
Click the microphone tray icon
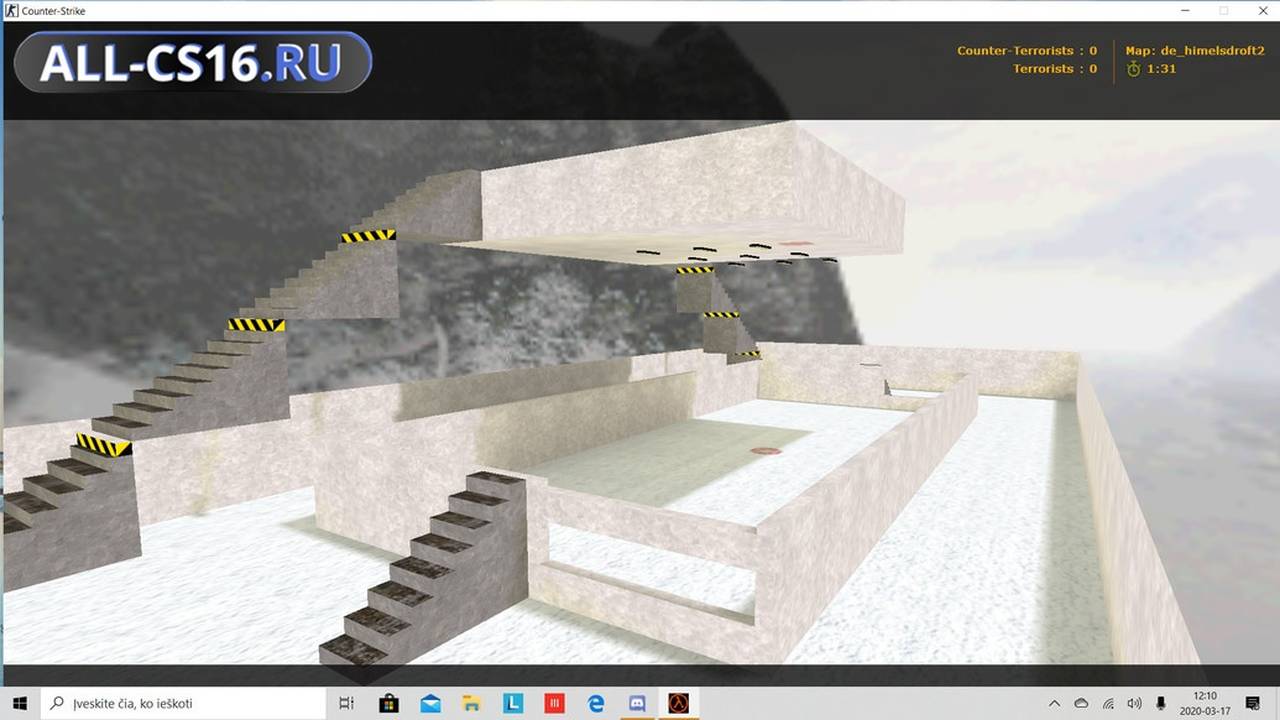click(x=1161, y=703)
